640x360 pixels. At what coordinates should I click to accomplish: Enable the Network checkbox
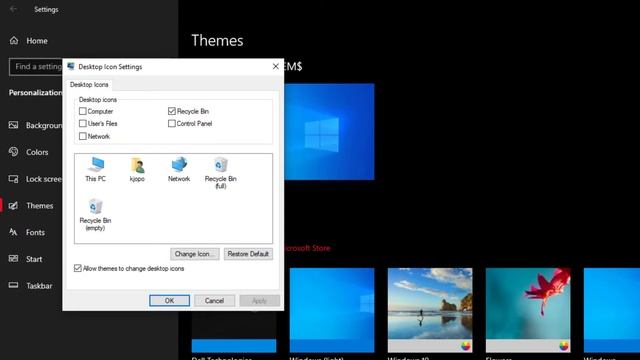tap(83, 136)
